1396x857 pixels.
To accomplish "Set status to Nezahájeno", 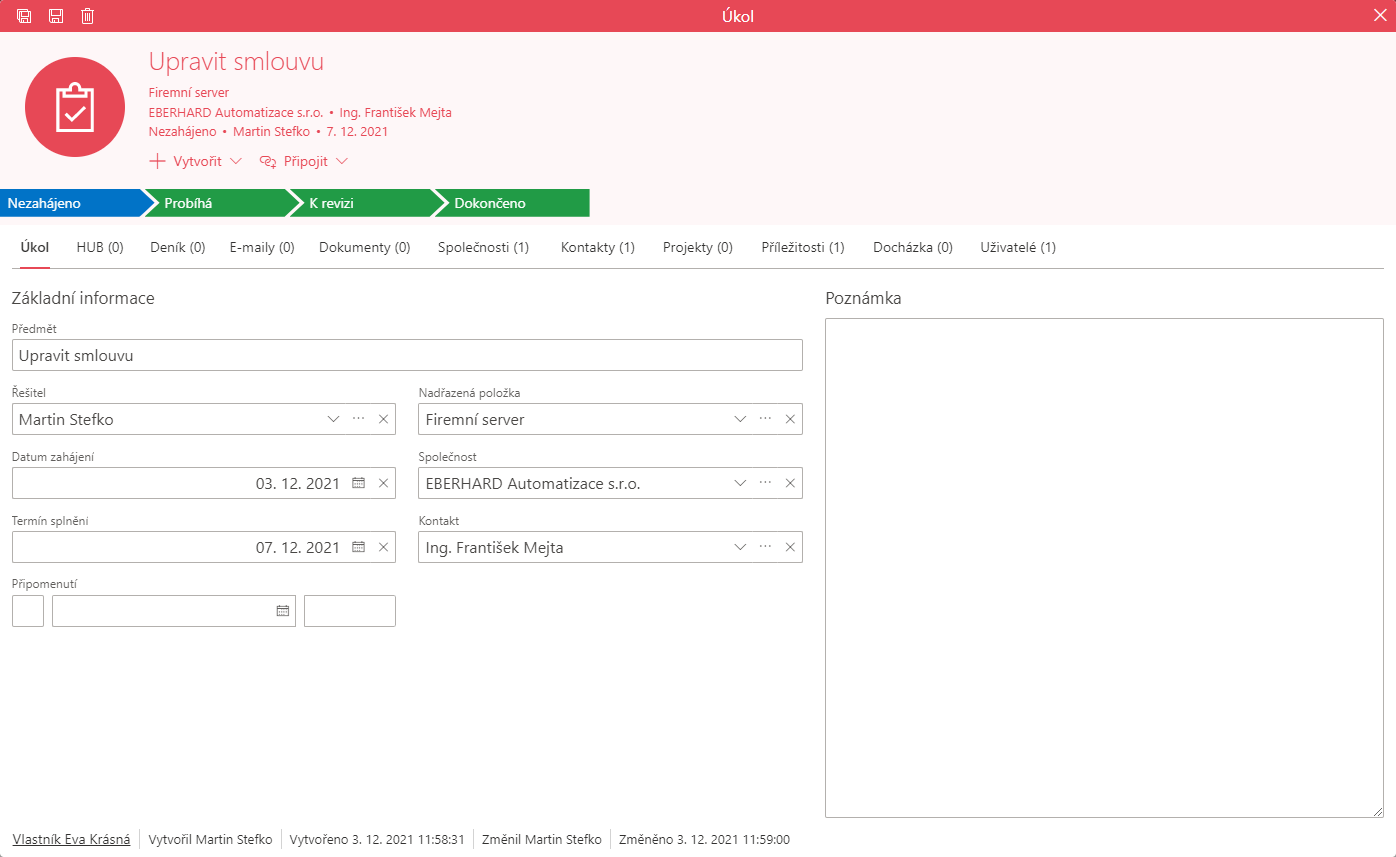I will (72, 203).
